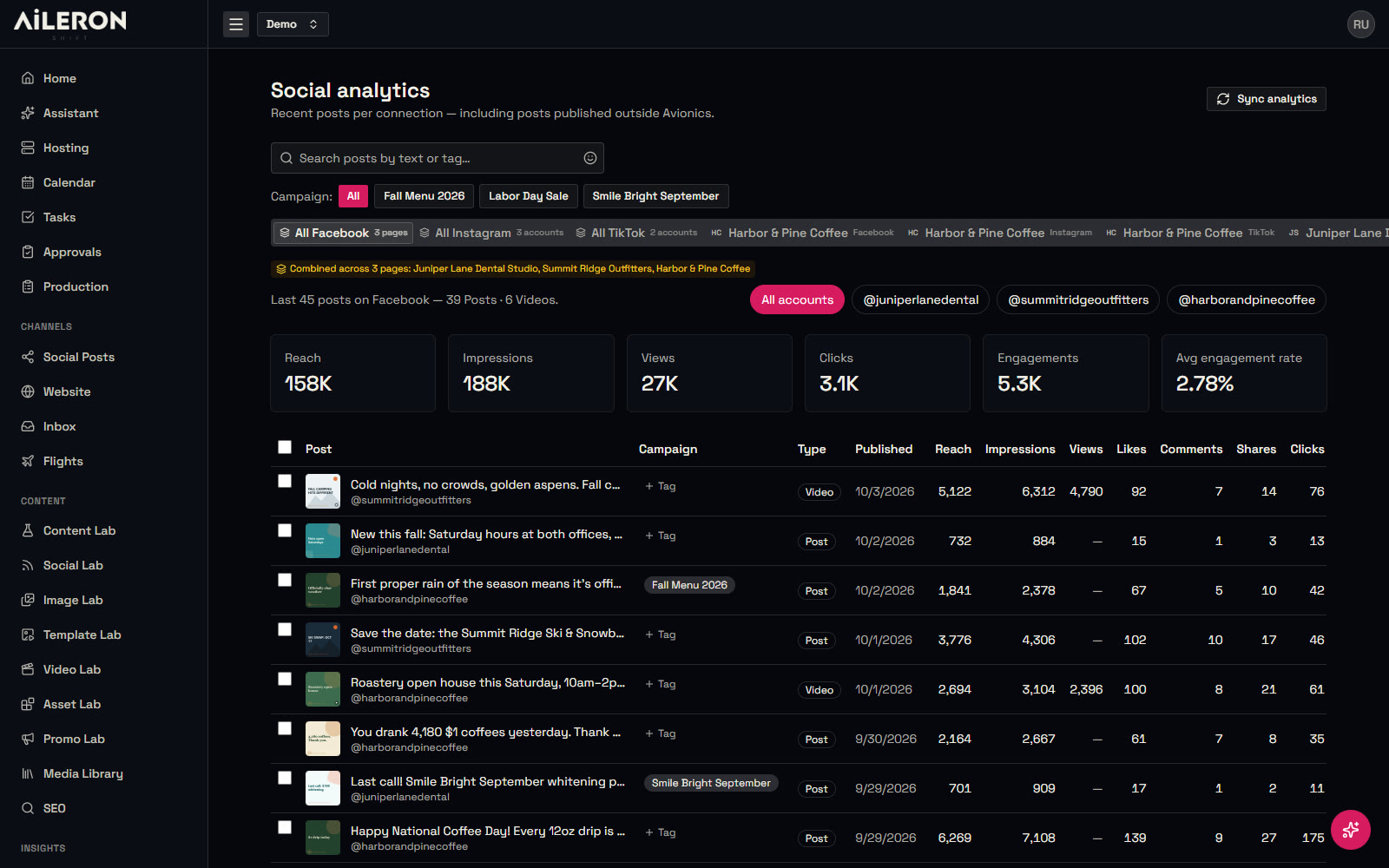Screen dimensions: 1389x868
Task: Click the Social Lab feed icon
Action: click(x=28, y=565)
